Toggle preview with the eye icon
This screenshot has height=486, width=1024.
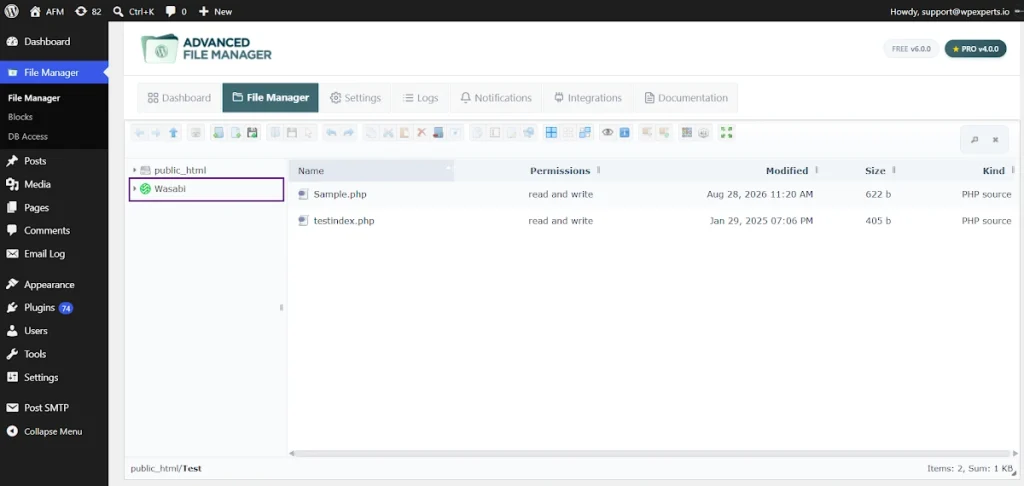coord(607,133)
